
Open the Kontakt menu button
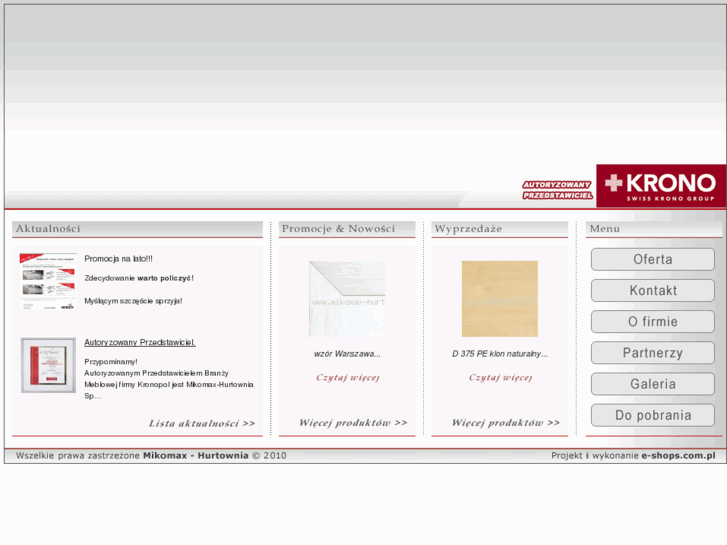click(x=652, y=290)
